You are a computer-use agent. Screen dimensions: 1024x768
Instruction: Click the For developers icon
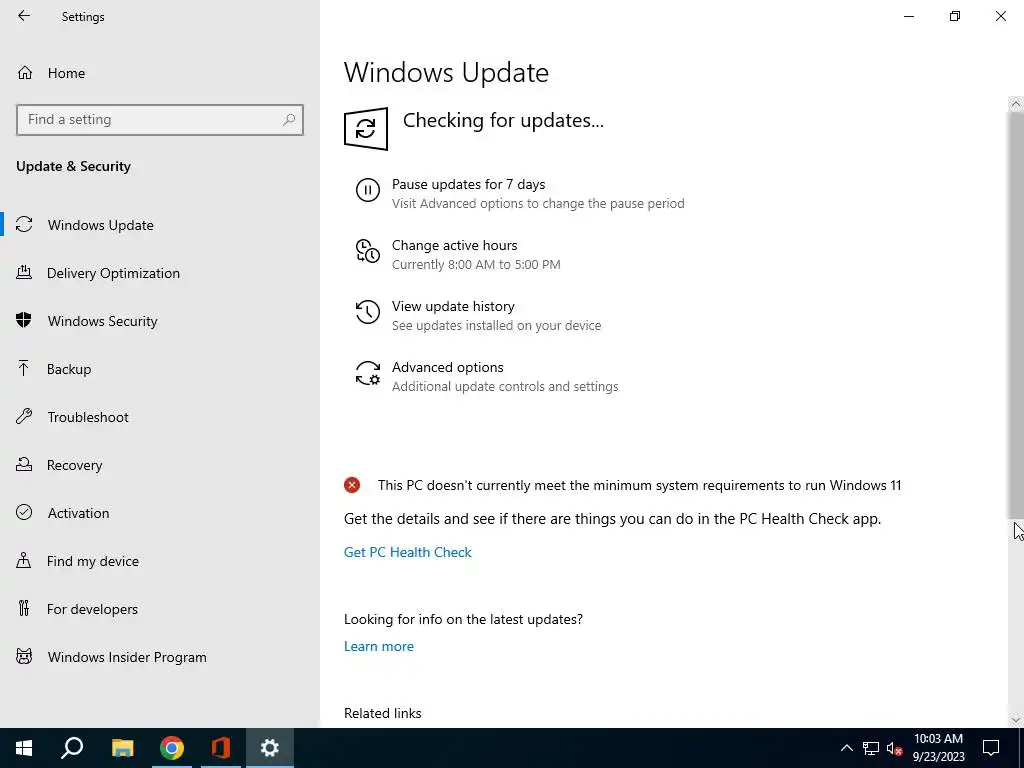click(24, 609)
